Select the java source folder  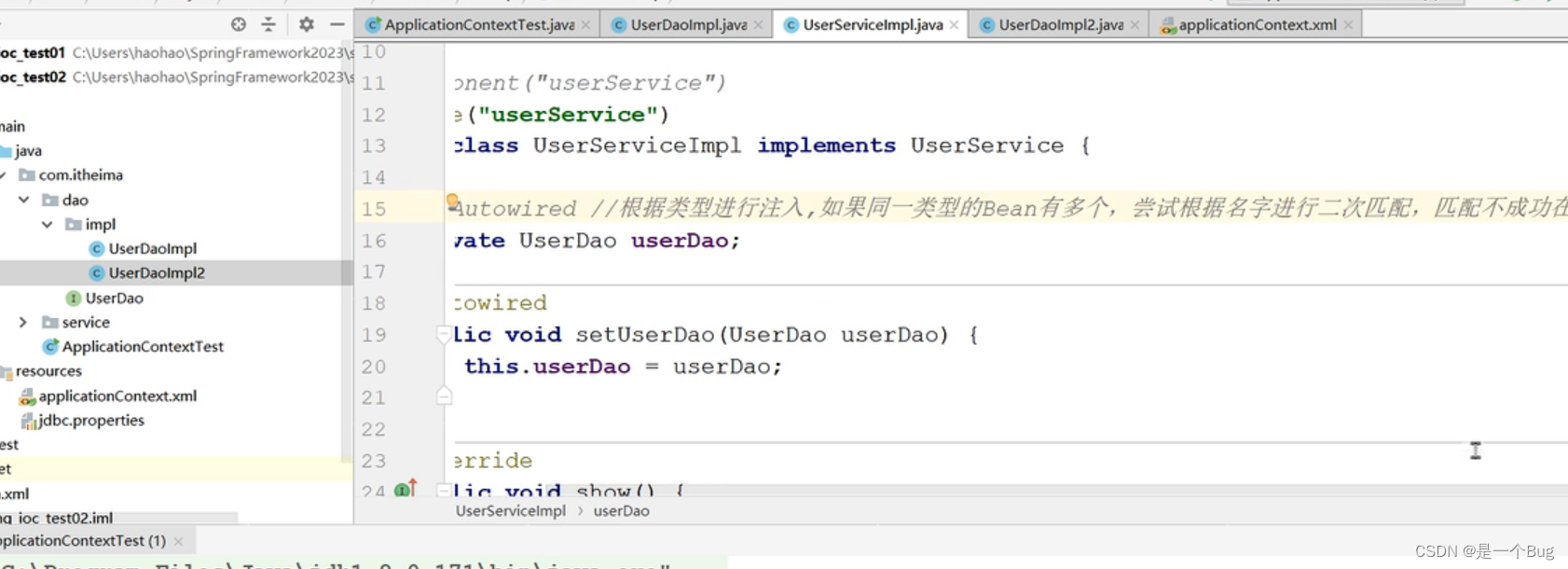point(28,151)
